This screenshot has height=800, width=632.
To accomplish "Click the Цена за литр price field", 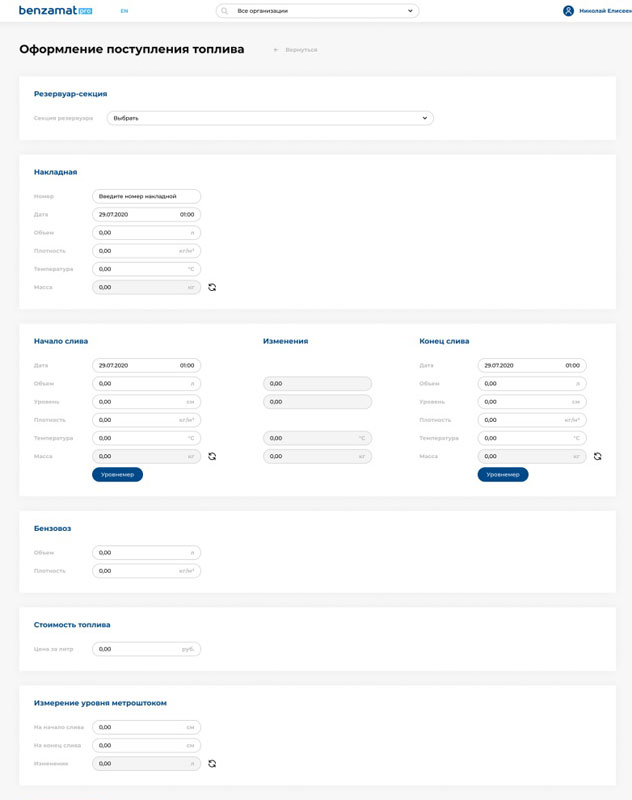I will coord(146,649).
